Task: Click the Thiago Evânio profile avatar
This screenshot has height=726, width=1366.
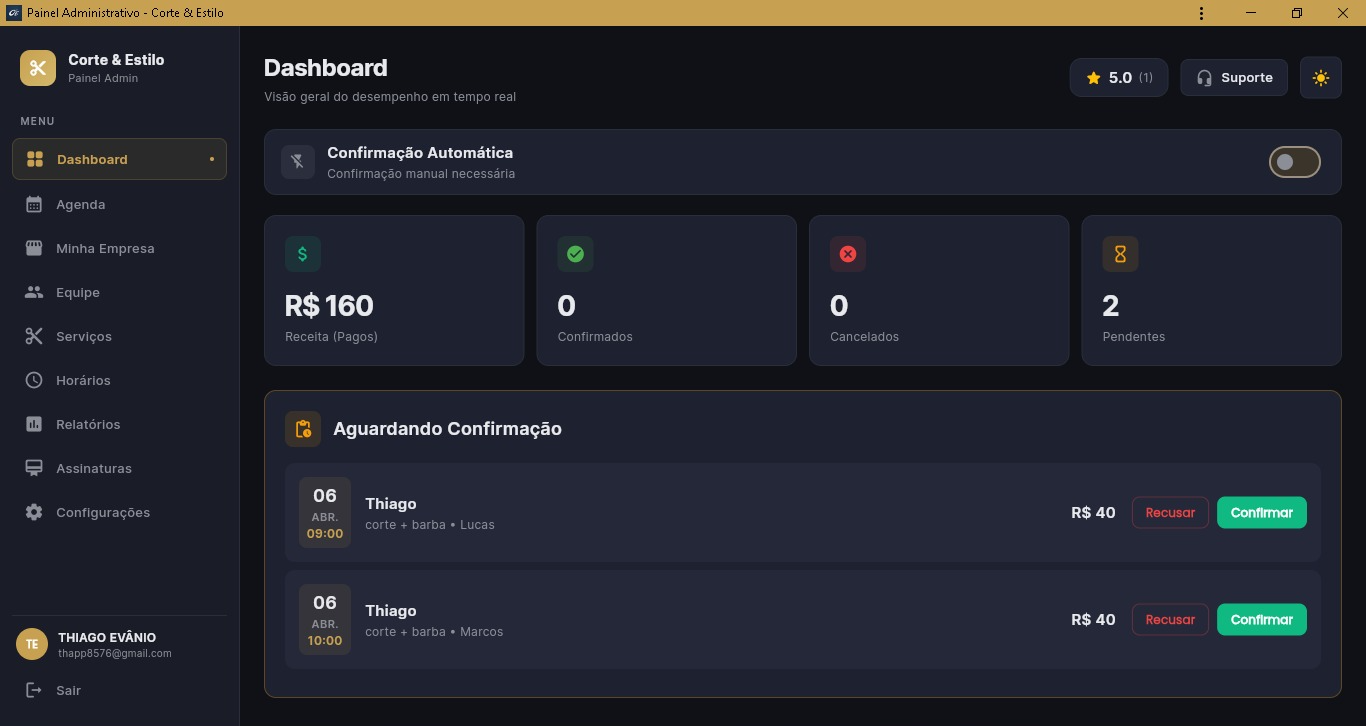Action: tap(31, 643)
